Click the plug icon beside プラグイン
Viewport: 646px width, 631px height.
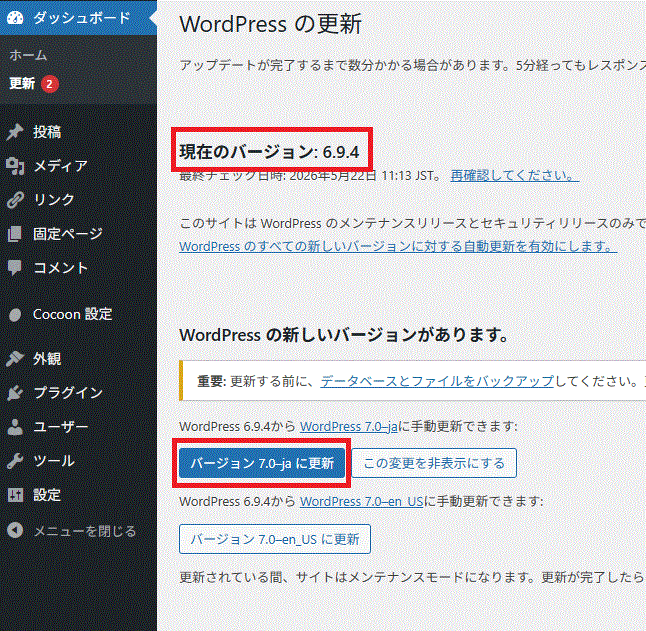[x=15, y=393]
